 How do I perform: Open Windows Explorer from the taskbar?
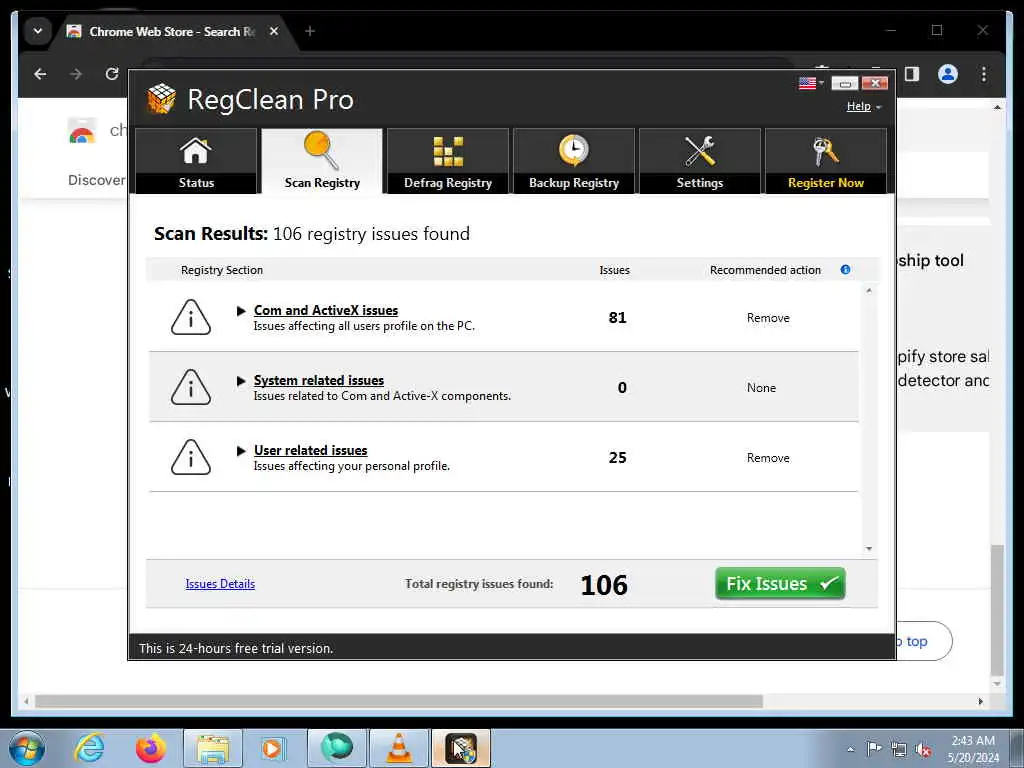(x=213, y=748)
